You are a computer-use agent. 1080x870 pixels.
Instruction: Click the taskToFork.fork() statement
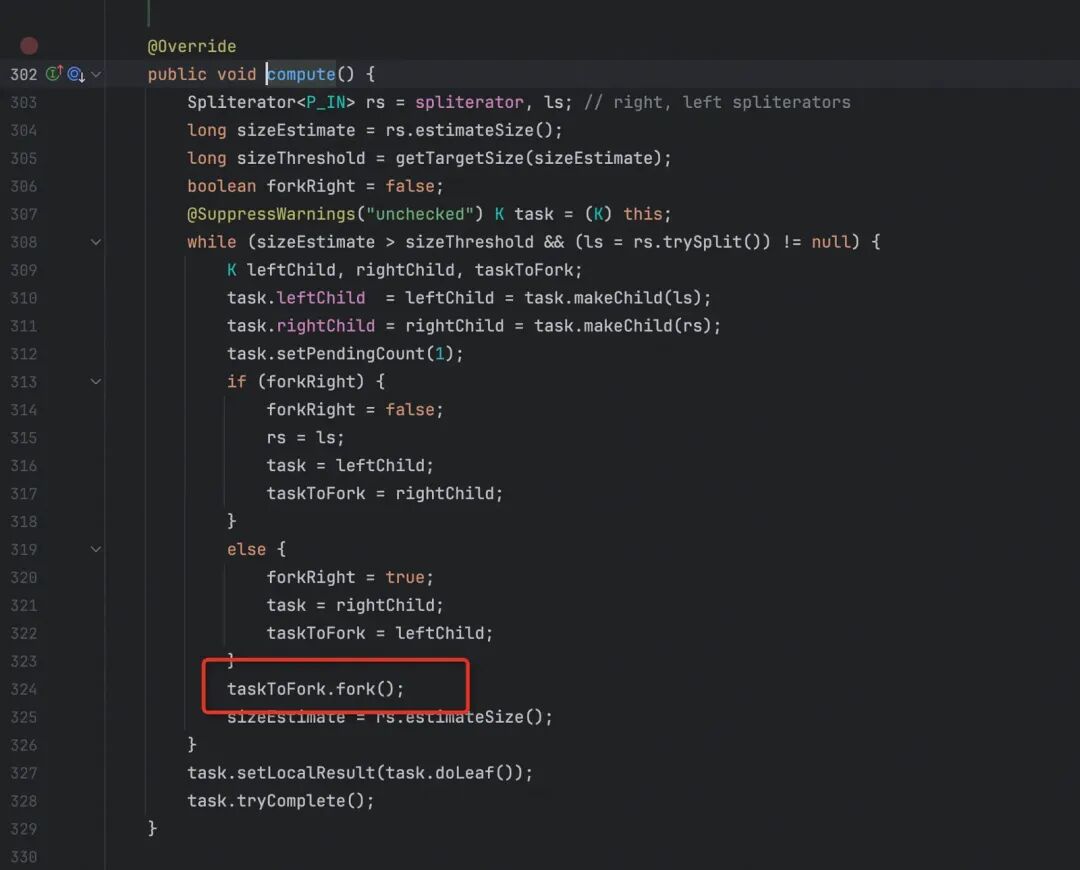tap(315, 690)
